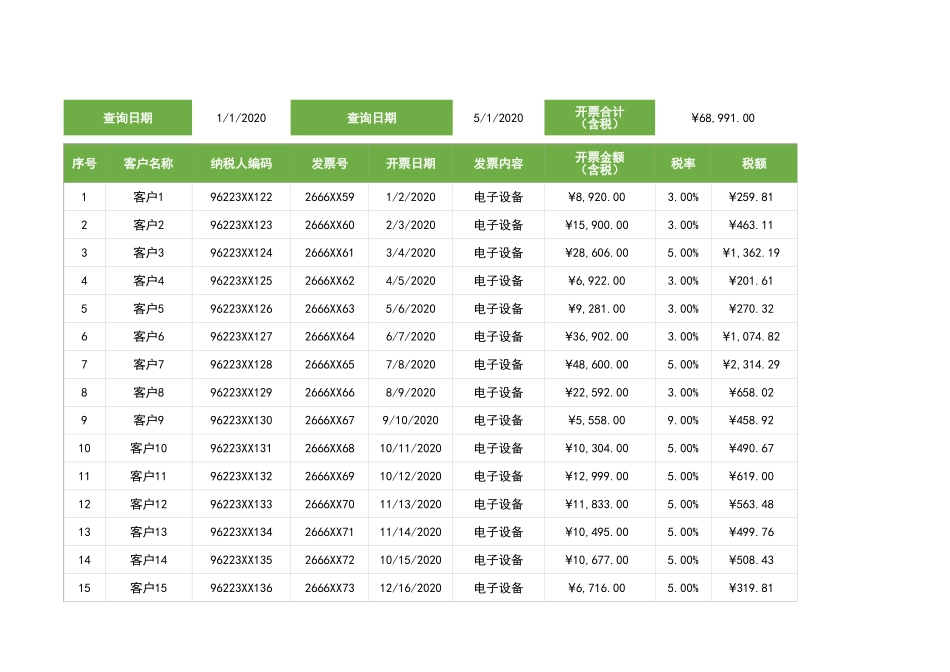Select the ¥48,600.00 amount for 客户7
The width and height of the screenshot is (950, 672).
[598, 365]
